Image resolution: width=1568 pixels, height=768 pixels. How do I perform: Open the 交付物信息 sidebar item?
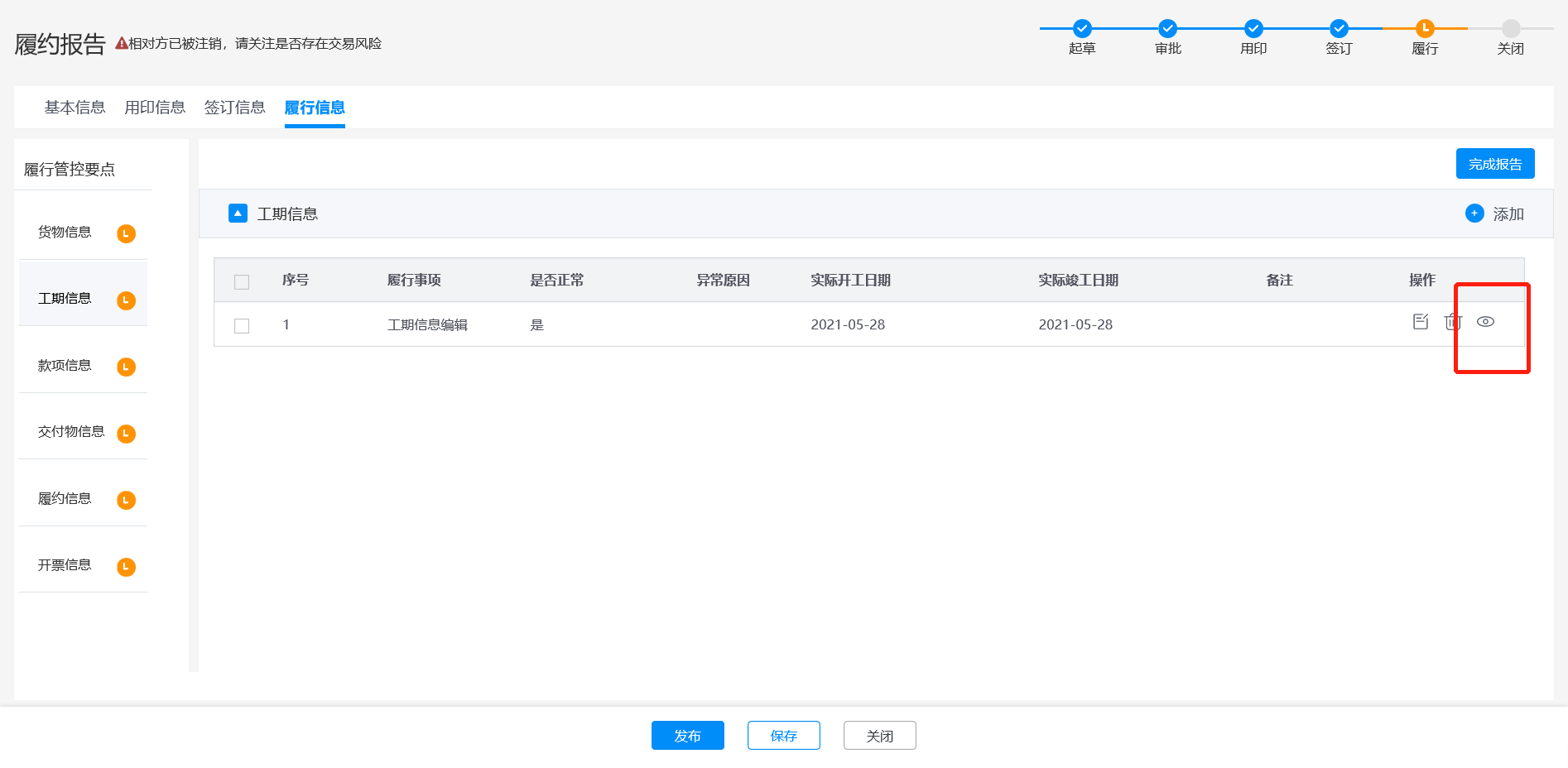(x=71, y=432)
